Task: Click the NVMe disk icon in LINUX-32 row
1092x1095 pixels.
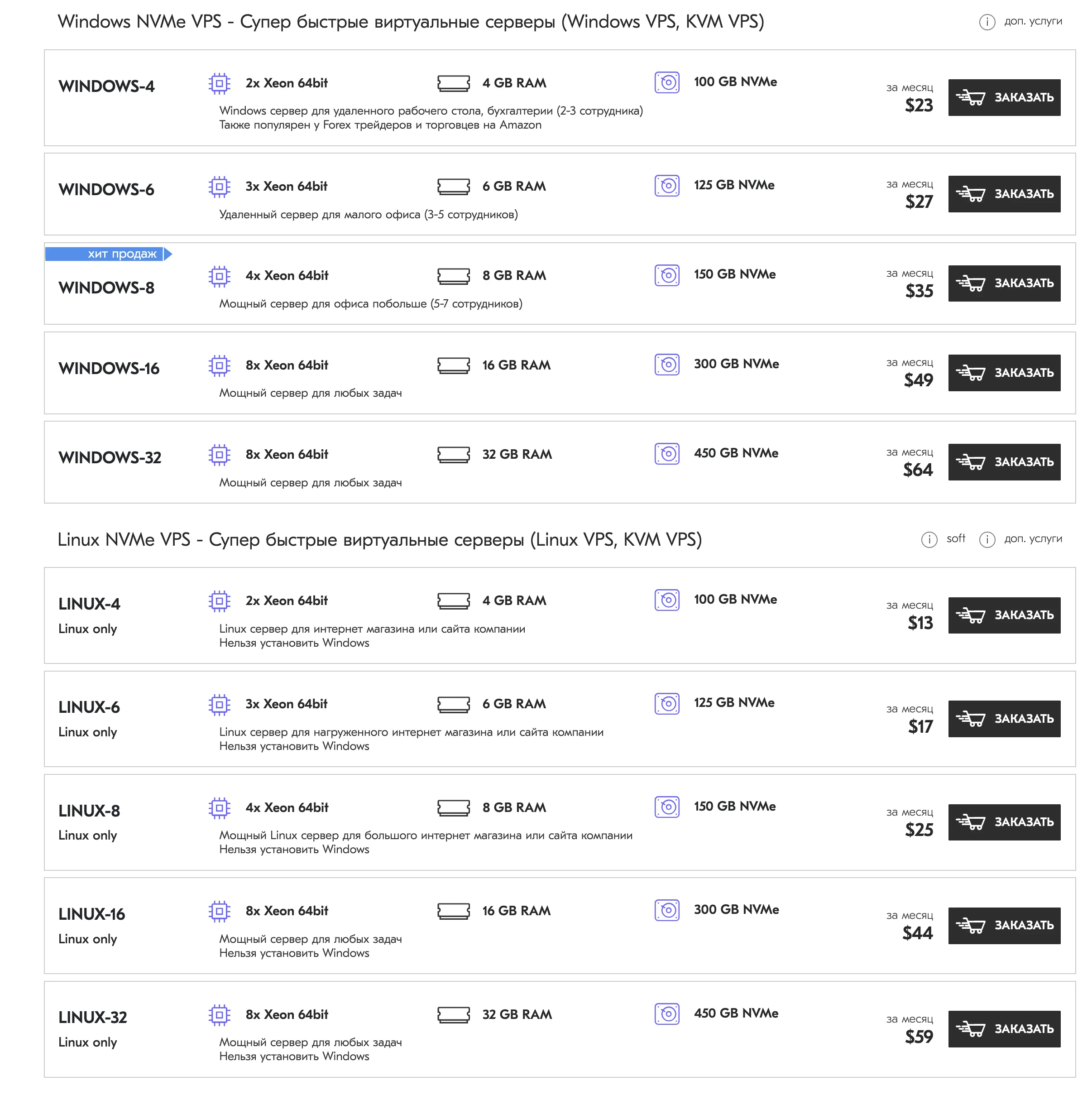Action: point(667,1014)
